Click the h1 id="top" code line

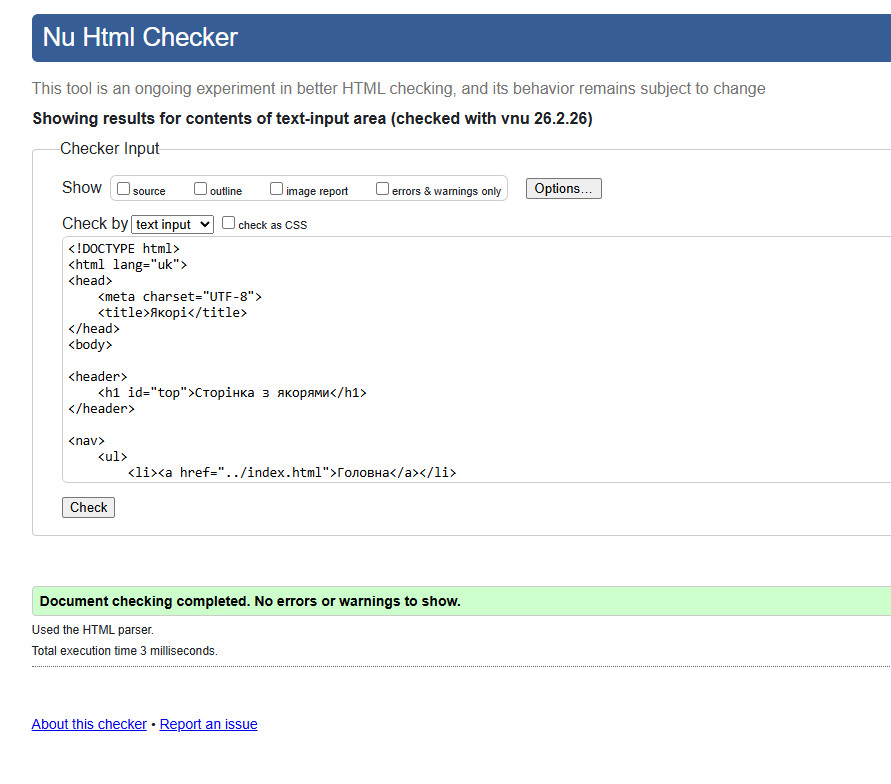(x=232, y=393)
